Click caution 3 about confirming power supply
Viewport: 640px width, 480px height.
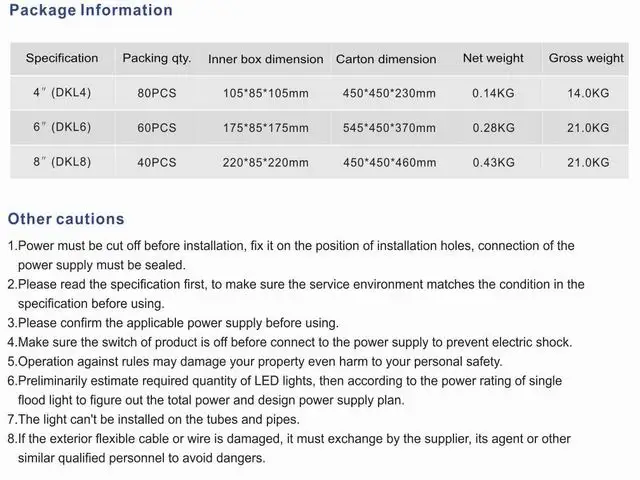click(173, 323)
